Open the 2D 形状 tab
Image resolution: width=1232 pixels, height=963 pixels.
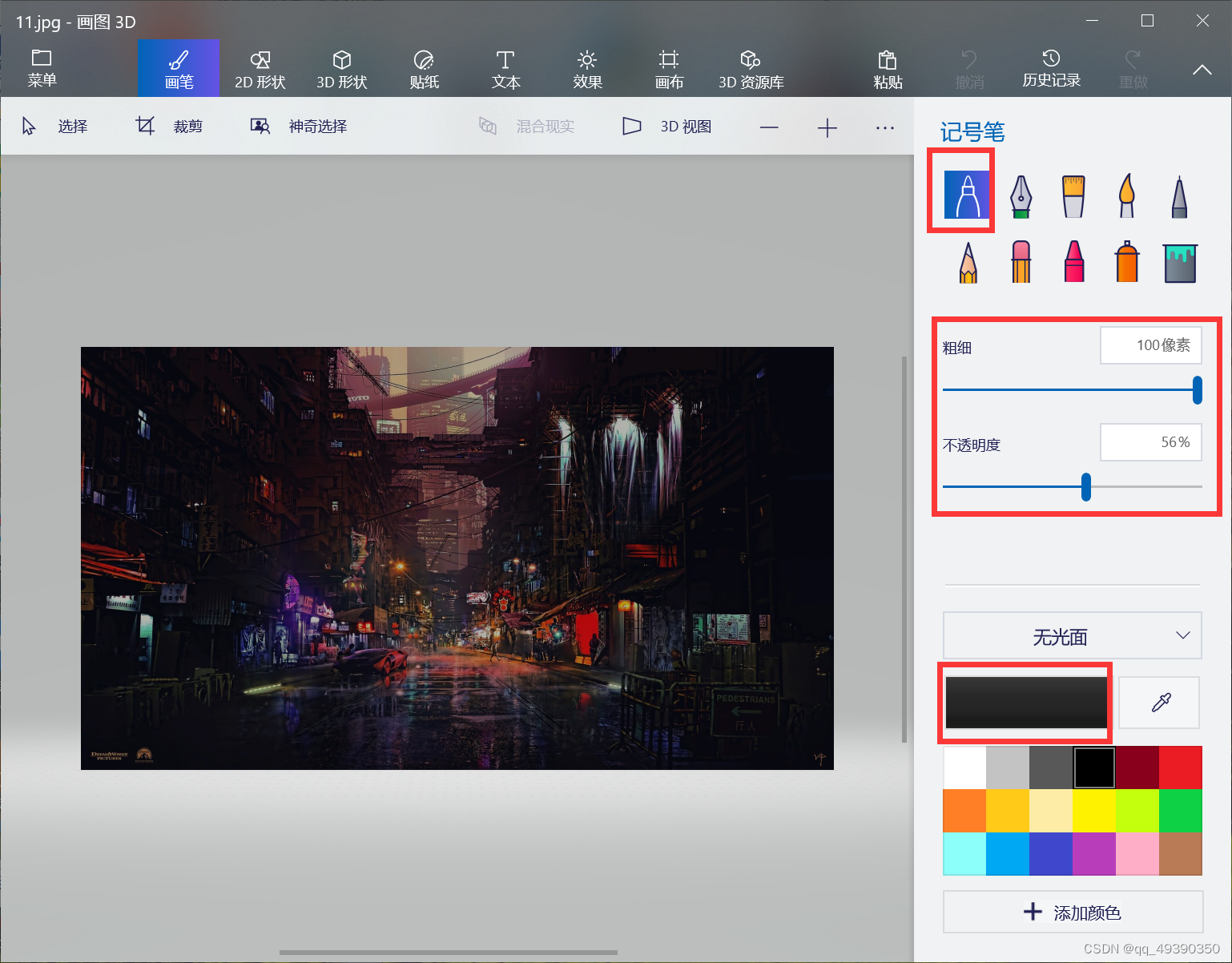pos(260,70)
